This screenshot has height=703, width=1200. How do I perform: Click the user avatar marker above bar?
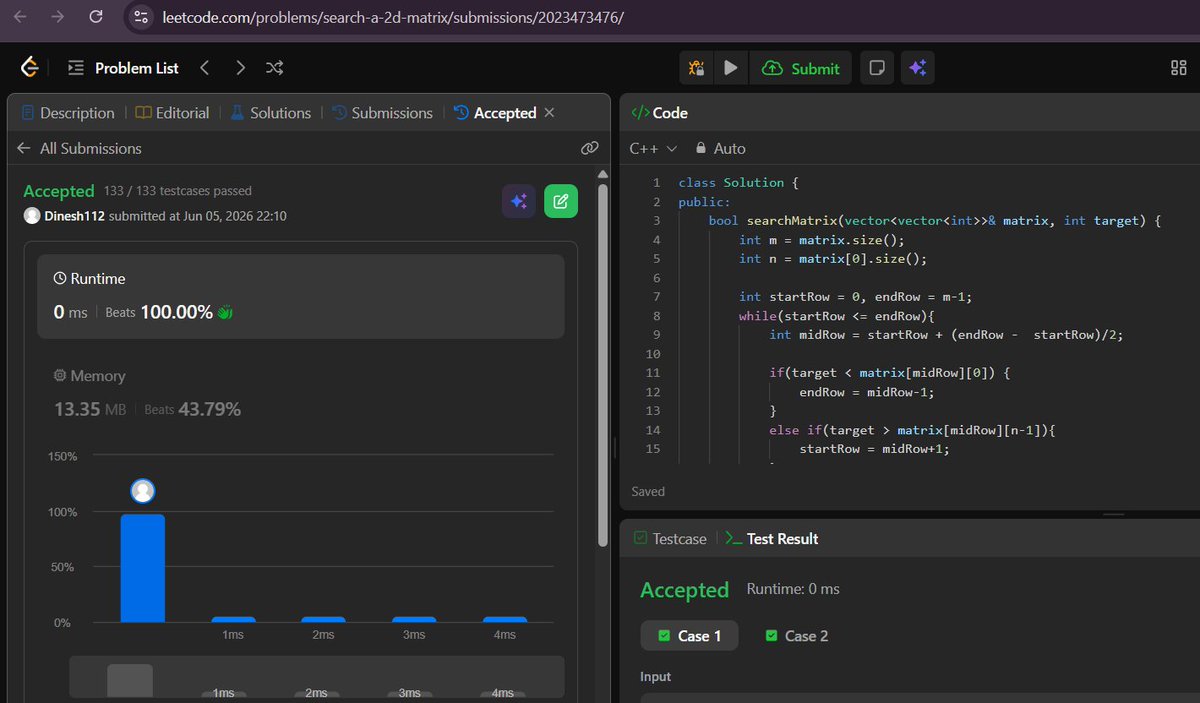pyautogui.click(x=143, y=491)
